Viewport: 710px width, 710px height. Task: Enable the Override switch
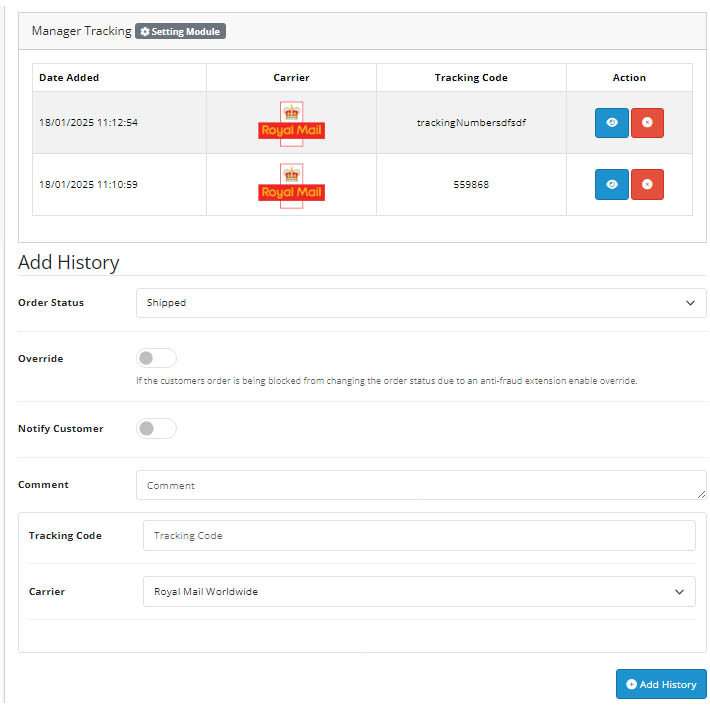[156, 358]
